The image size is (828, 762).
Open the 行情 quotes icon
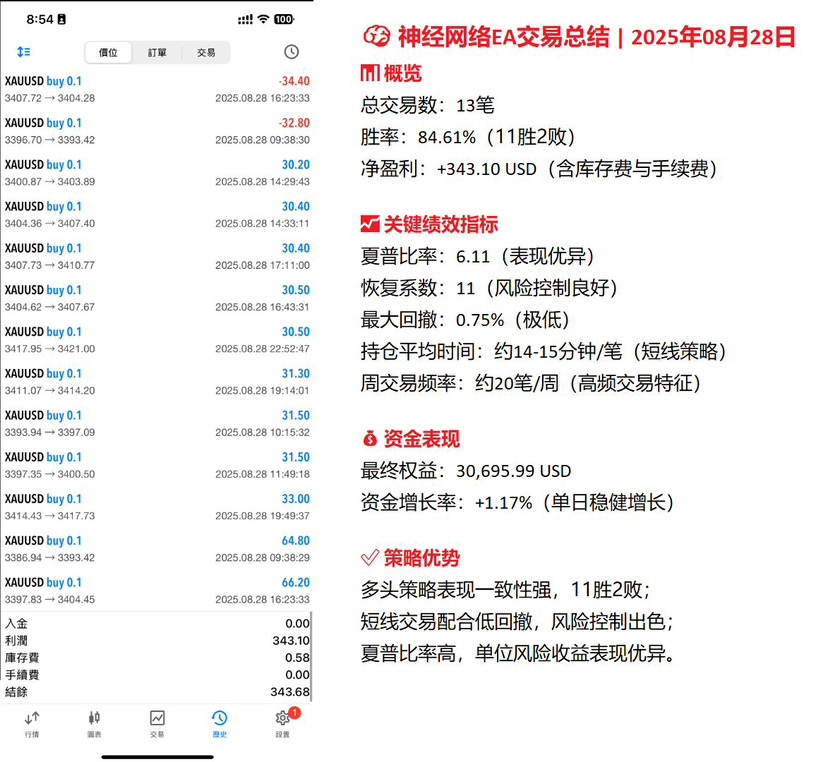click(x=32, y=724)
